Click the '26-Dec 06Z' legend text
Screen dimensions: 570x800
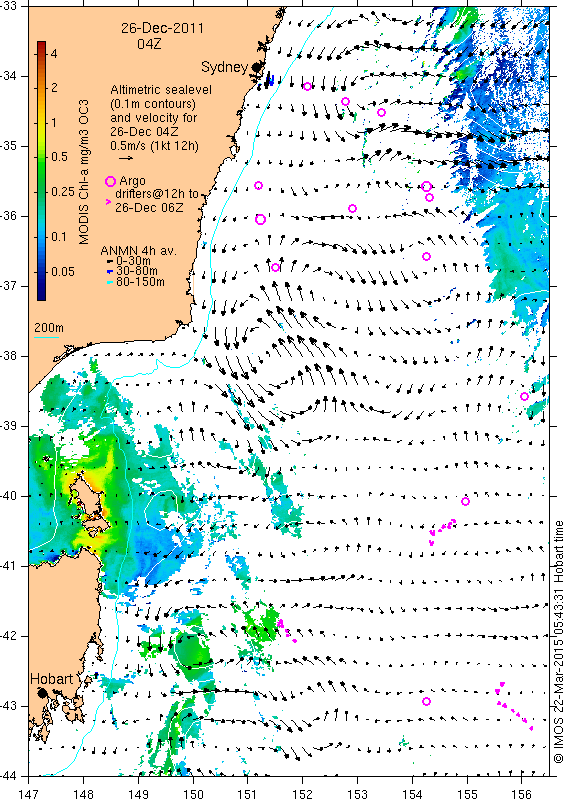tap(149, 208)
